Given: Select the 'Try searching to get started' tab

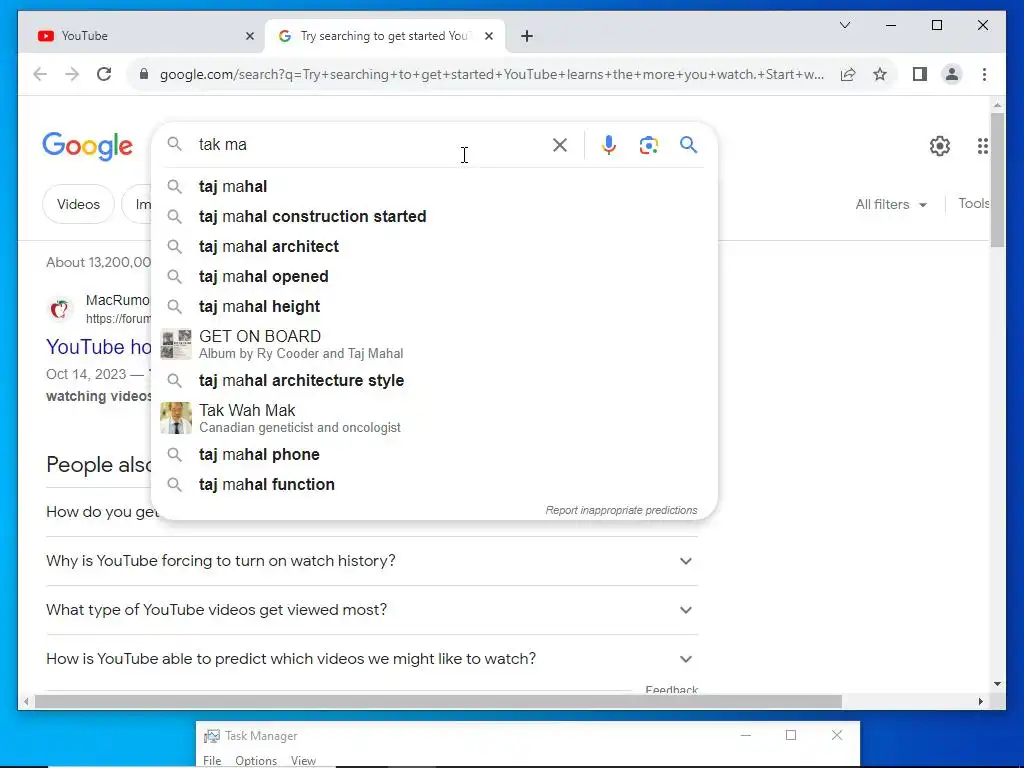Looking at the screenshot, I should coord(383,36).
